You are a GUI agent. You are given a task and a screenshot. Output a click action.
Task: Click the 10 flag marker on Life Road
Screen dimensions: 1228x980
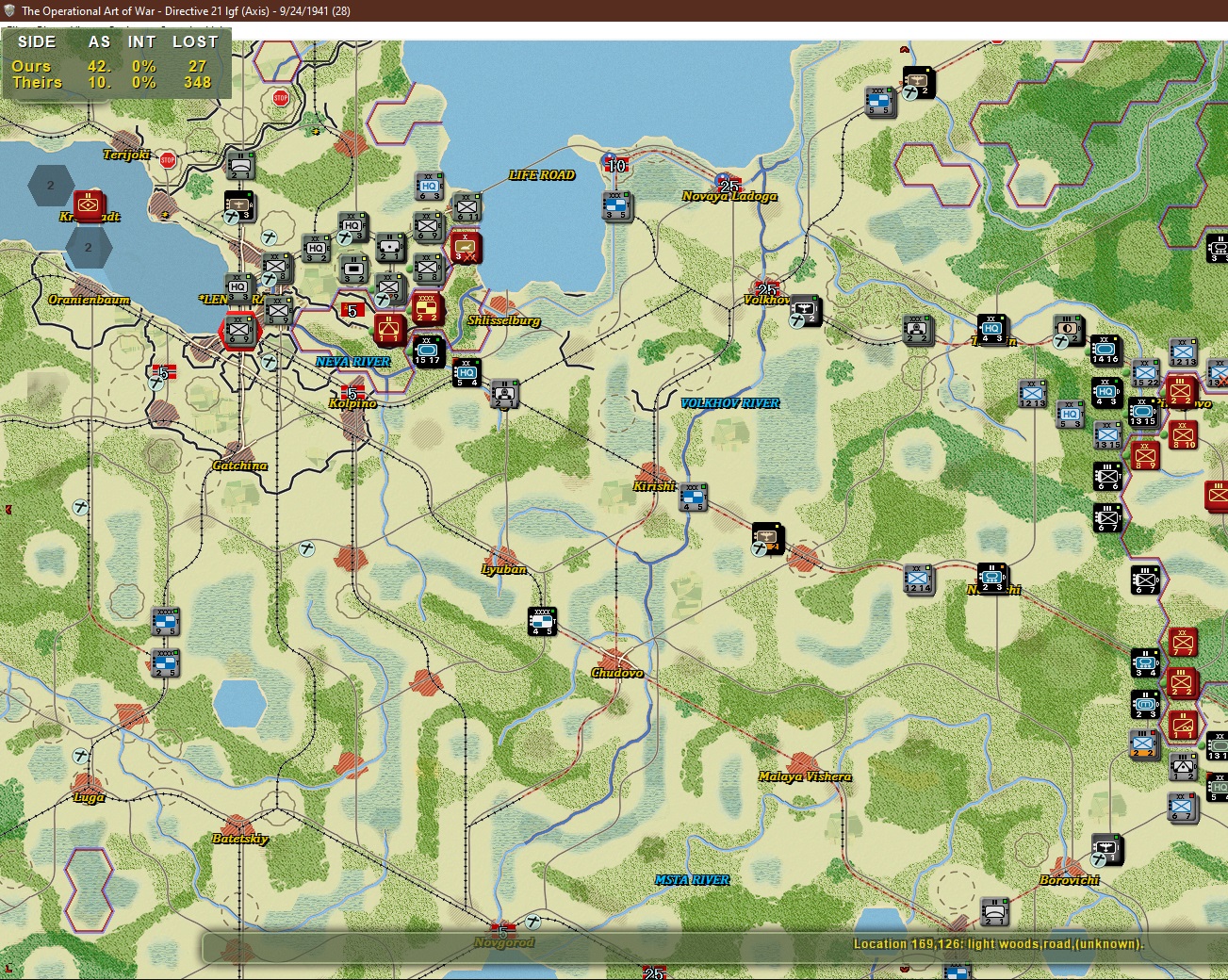[614, 164]
